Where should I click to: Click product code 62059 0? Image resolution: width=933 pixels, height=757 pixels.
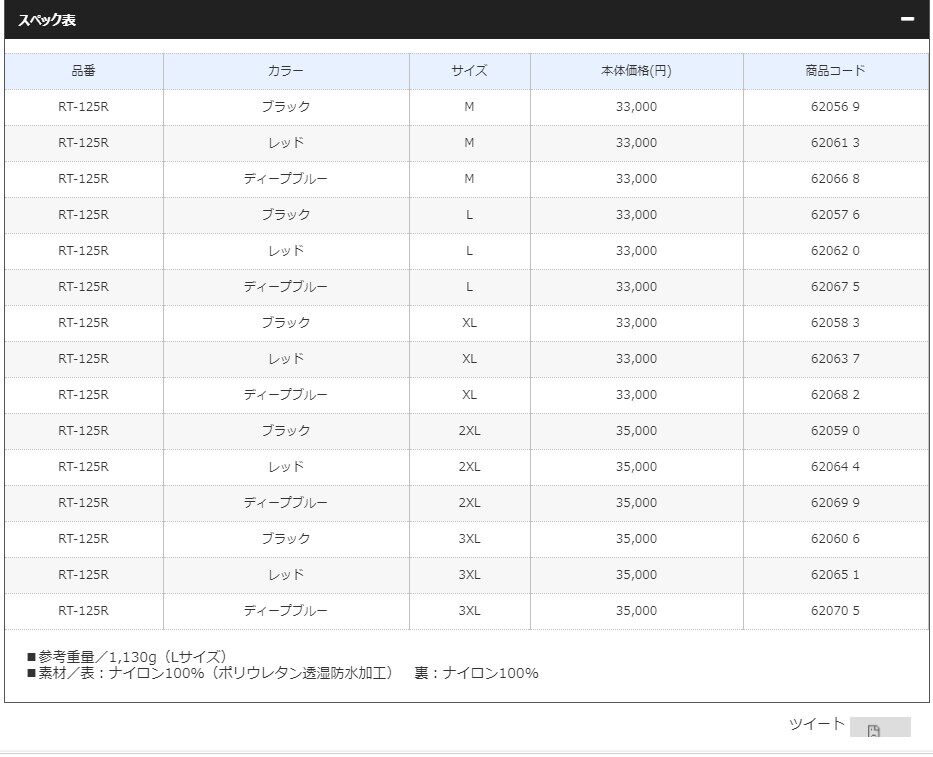point(835,431)
